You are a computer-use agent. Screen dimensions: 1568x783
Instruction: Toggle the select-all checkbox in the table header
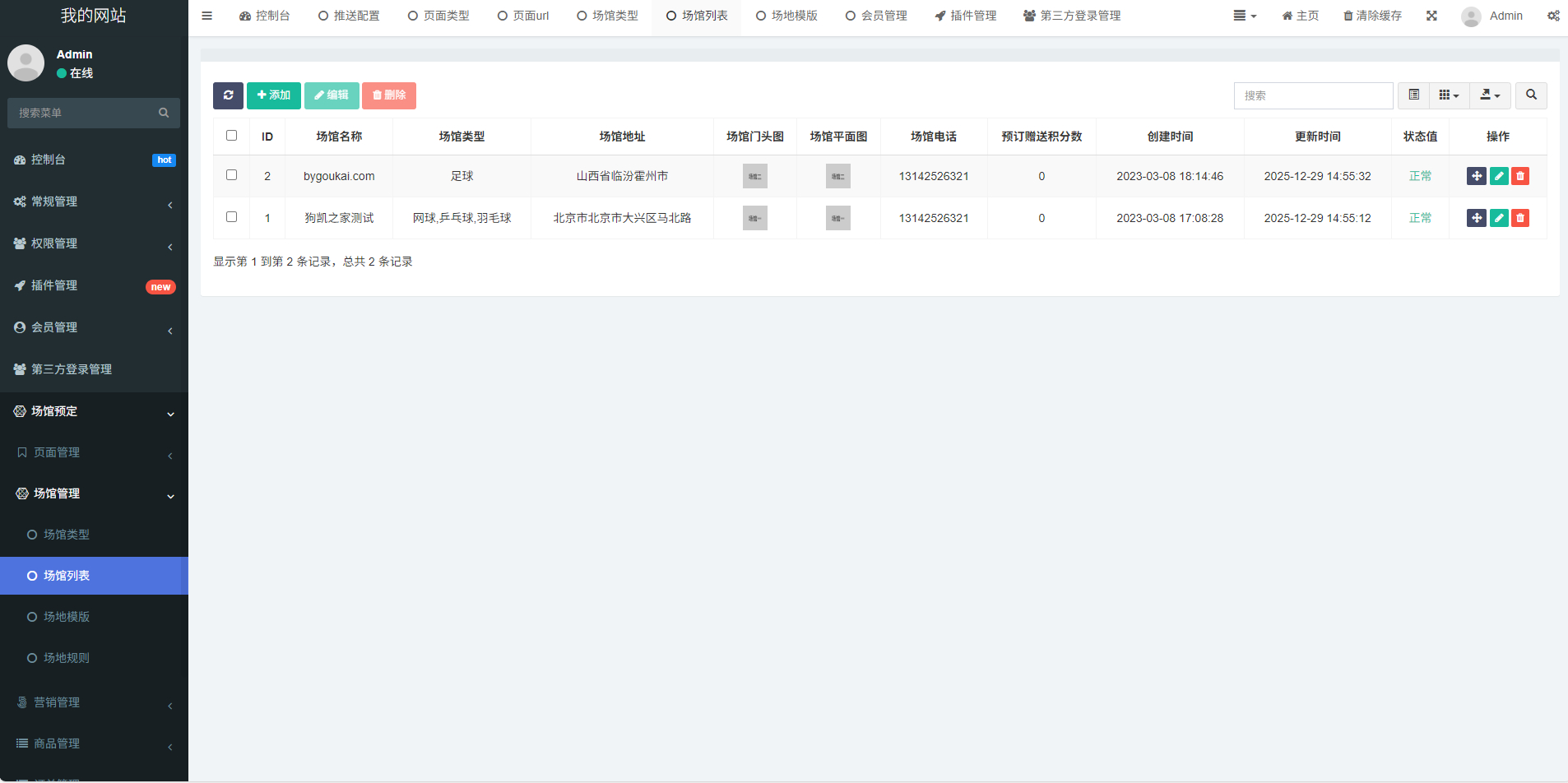[x=231, y=135]
